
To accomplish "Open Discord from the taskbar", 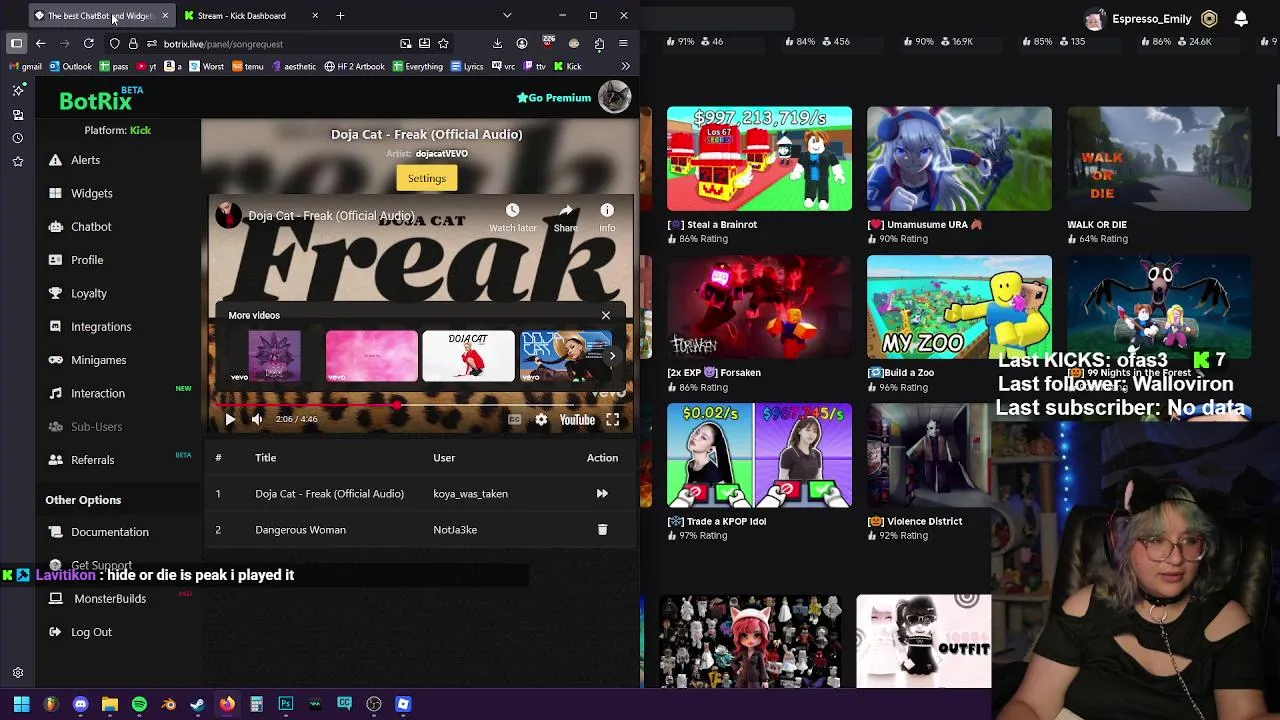I will click(x=80, y=704).
